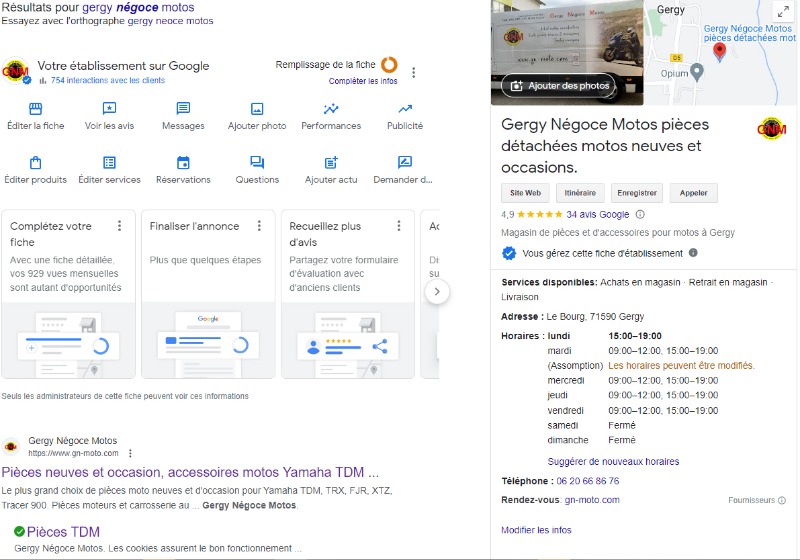Open Voir les avis reviews icon

[109, 109]
